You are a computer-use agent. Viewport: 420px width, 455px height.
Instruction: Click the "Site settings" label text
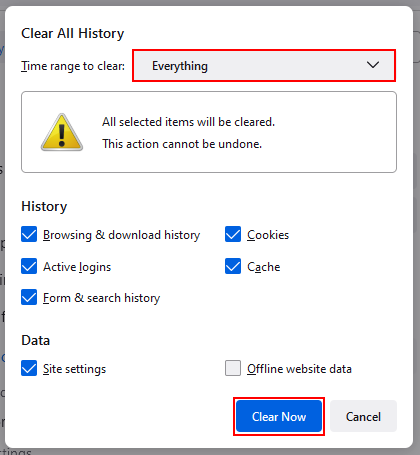pyautogui.click(x=75, y=369)
